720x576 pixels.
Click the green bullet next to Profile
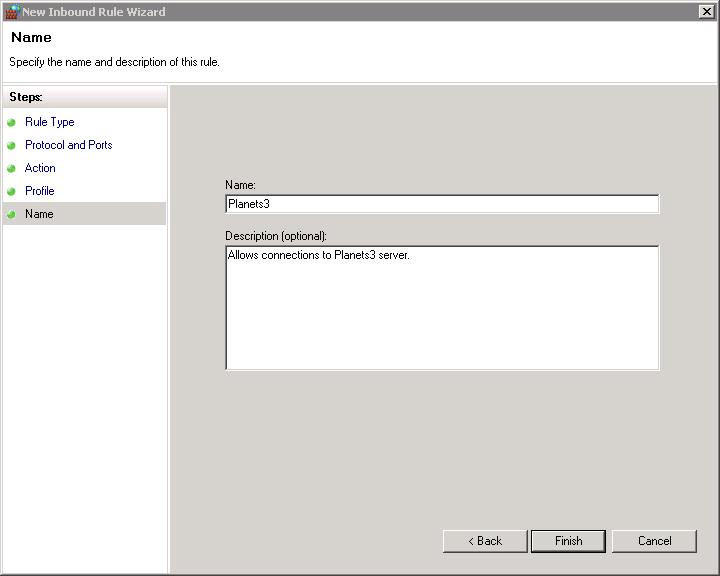click(12, 191)
